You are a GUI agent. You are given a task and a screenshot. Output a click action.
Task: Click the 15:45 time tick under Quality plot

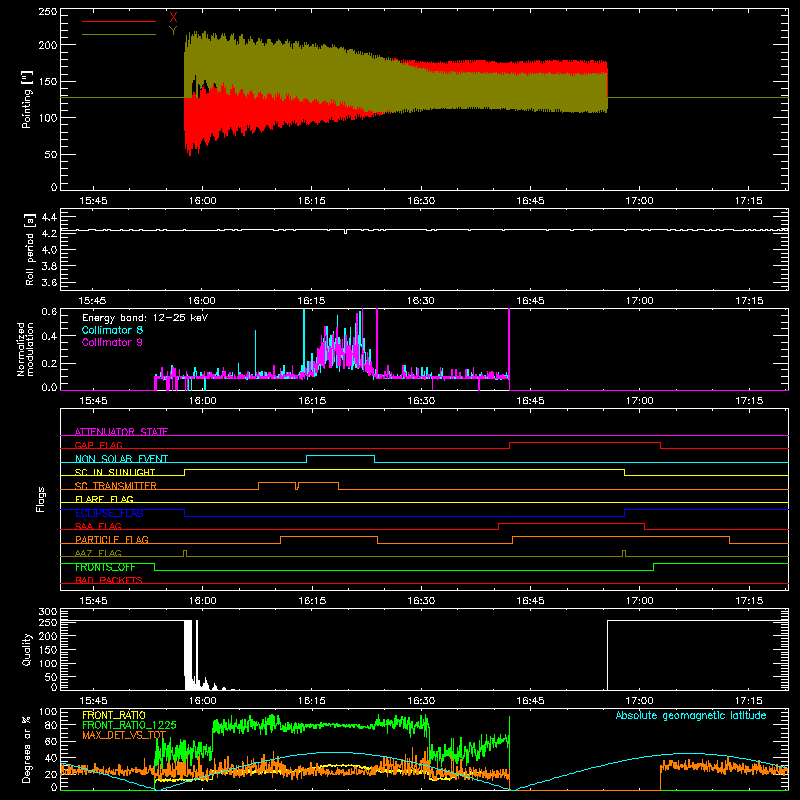tap(93, 701)
